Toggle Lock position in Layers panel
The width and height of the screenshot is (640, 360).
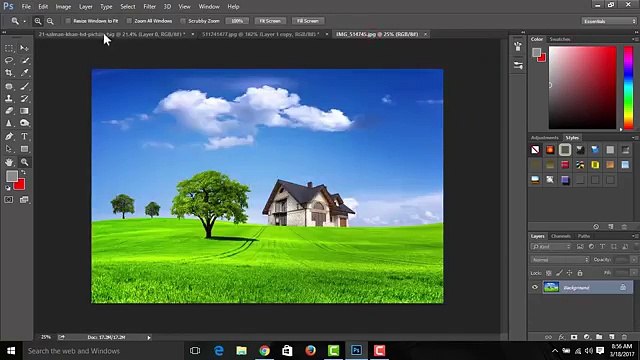pyautogui.click(x=569, y=273)
